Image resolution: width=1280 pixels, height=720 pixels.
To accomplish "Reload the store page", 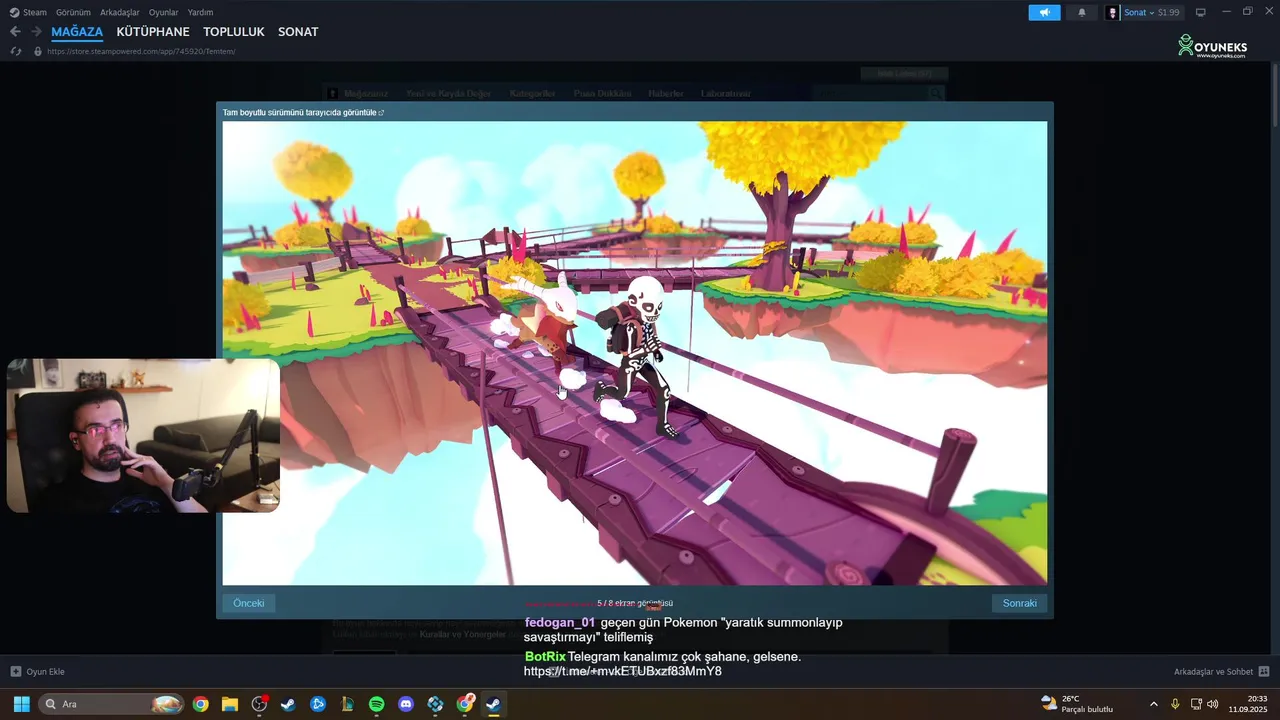I will pyautogui.click(x=16, y=51).
